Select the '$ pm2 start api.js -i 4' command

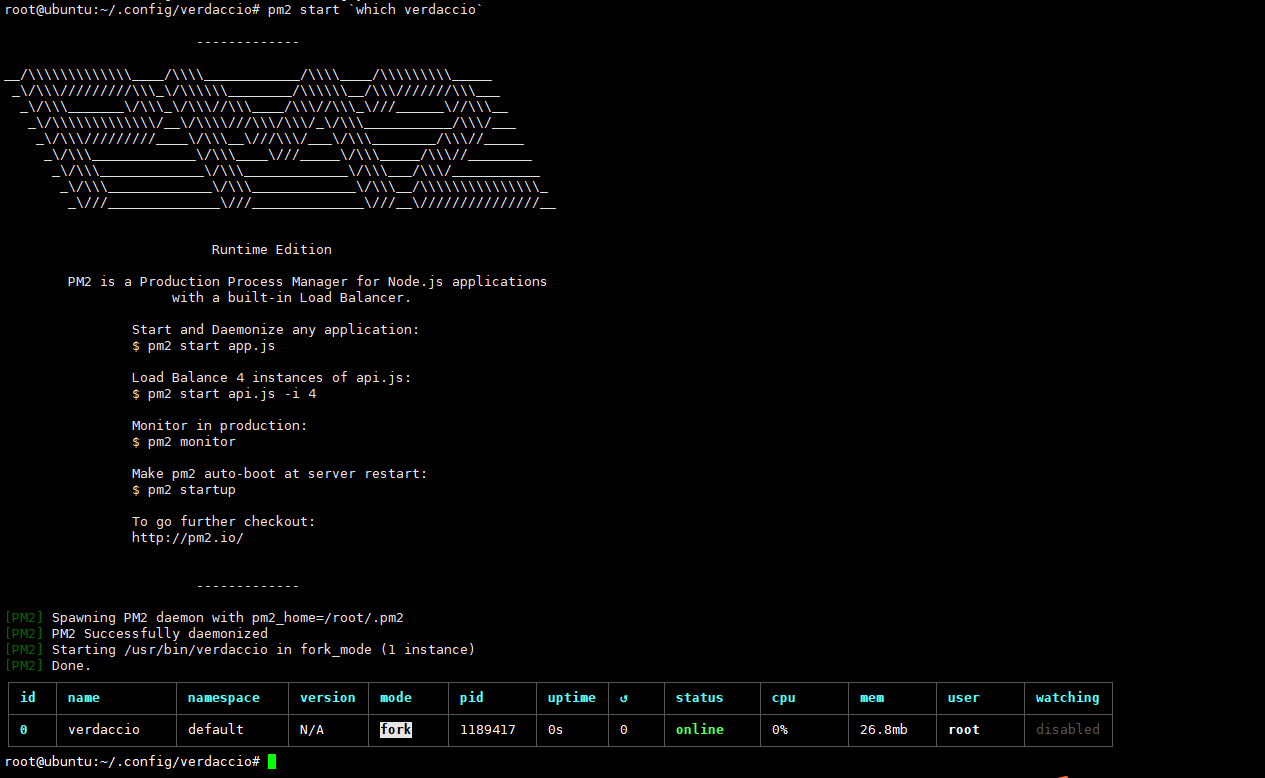tap(224, 394)
